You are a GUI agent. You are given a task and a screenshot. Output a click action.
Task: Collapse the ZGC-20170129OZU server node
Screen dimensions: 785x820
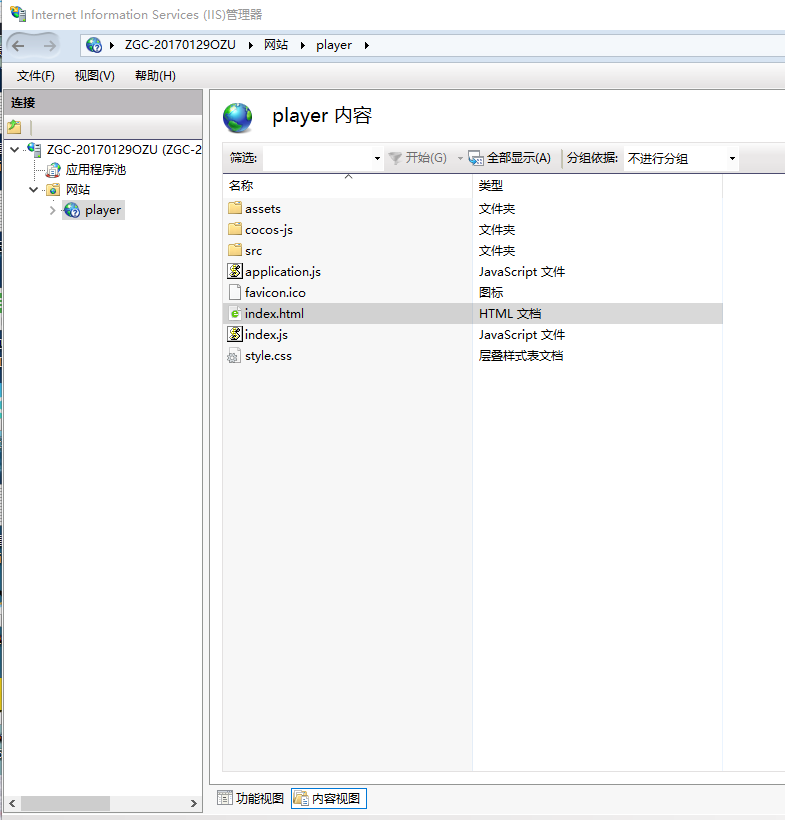point(15,150)
